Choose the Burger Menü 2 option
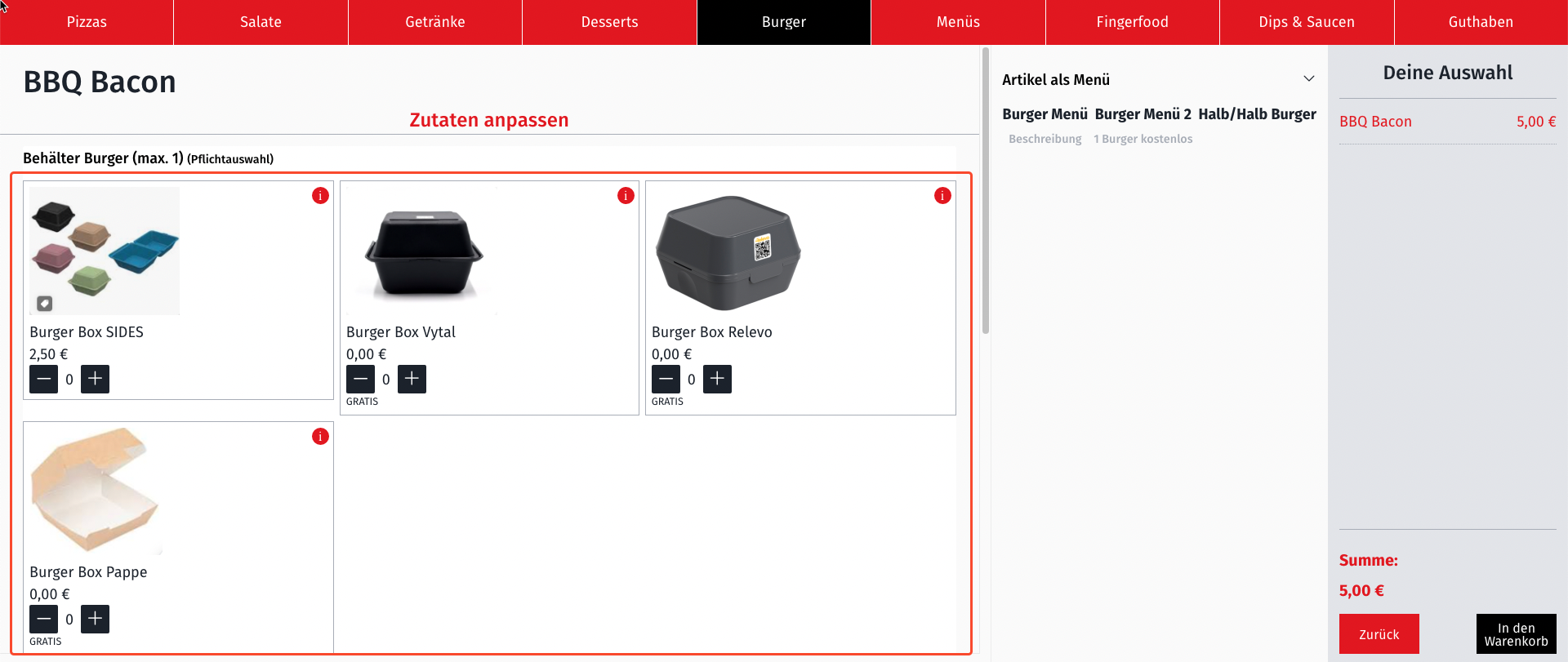 pos(1143,114)
